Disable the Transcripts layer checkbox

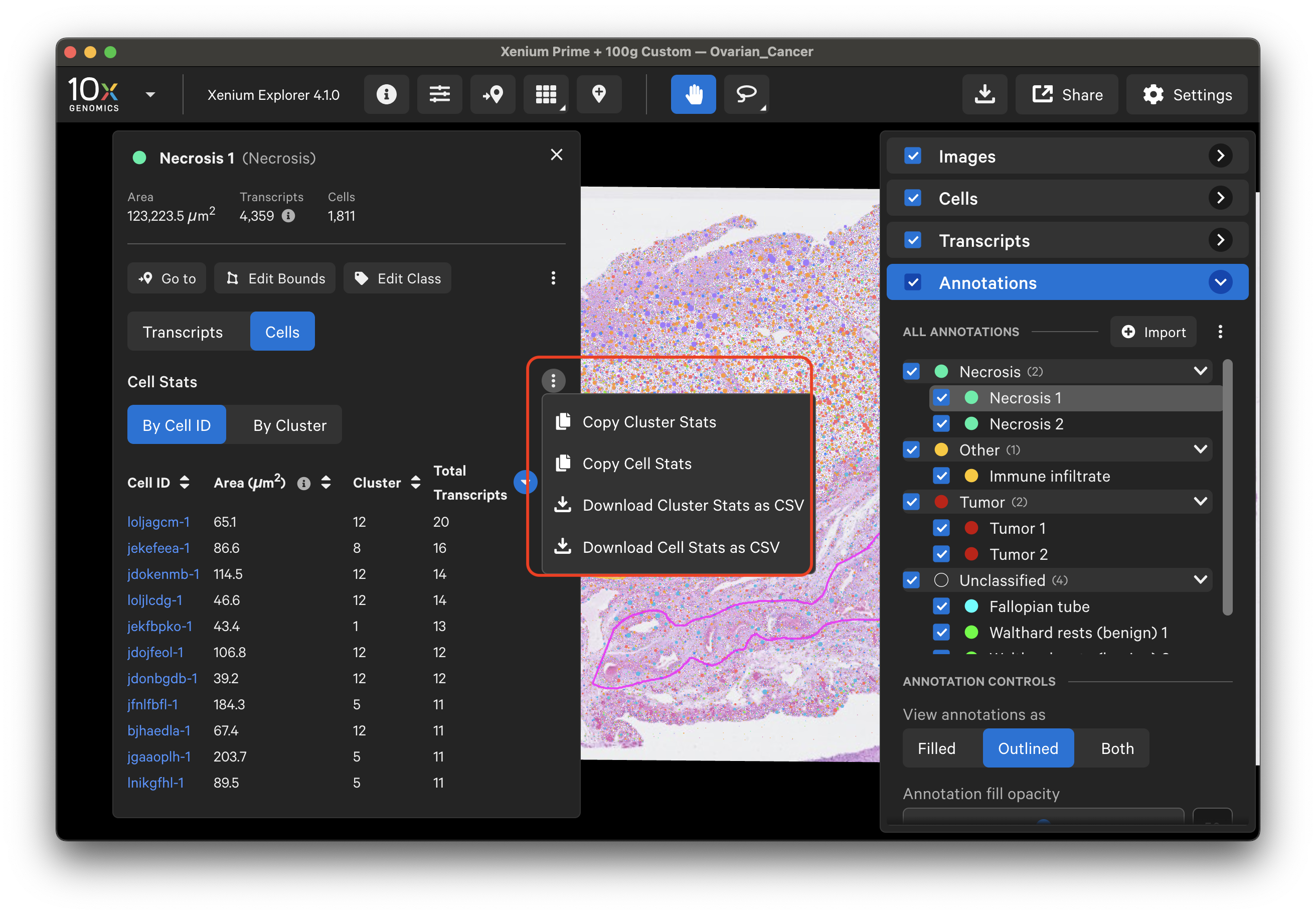coord(912,240)
